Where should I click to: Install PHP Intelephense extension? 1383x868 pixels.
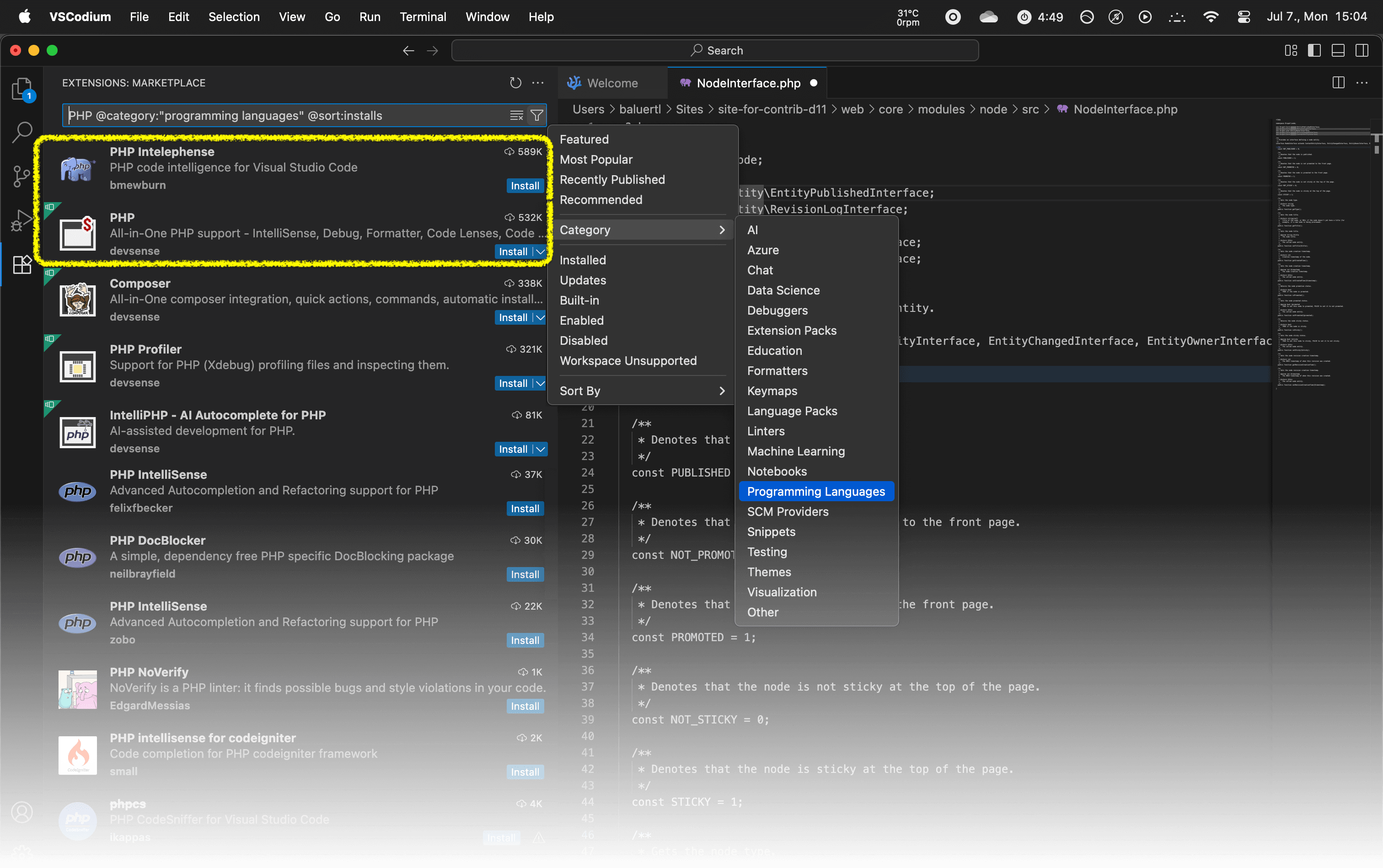click(x=525, y=185)
